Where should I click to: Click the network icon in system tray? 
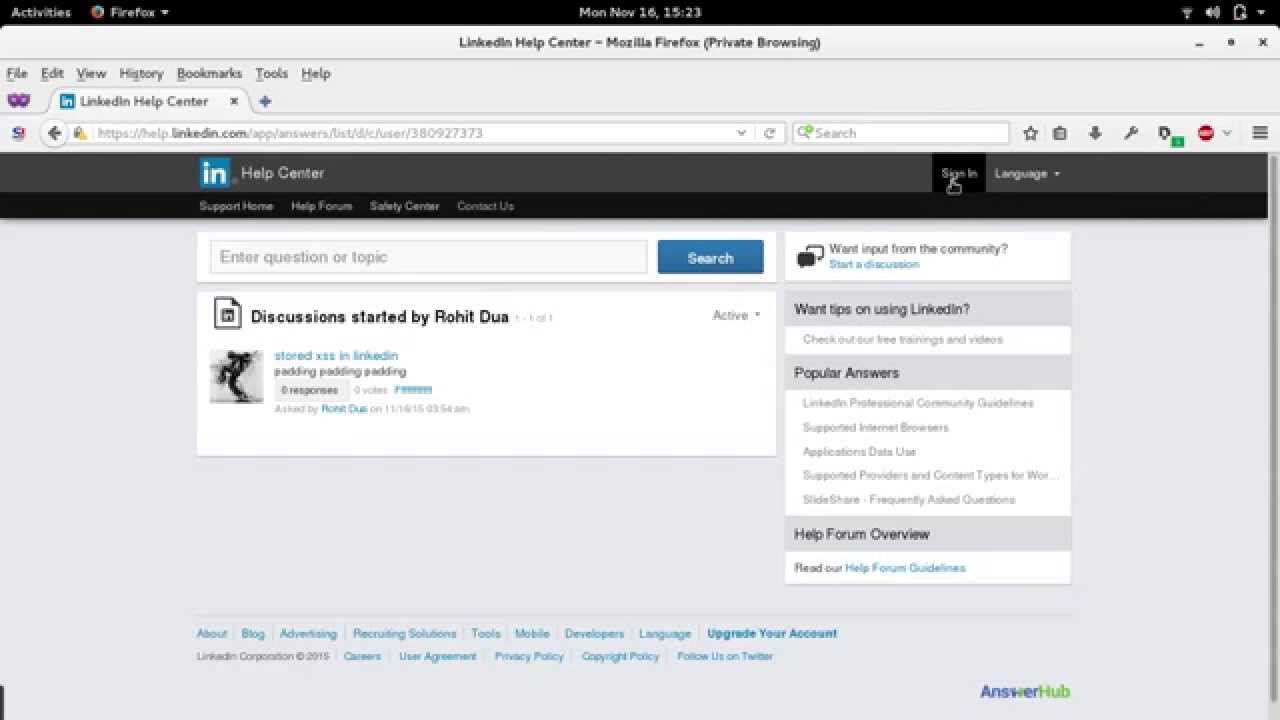click(1187, 12)
